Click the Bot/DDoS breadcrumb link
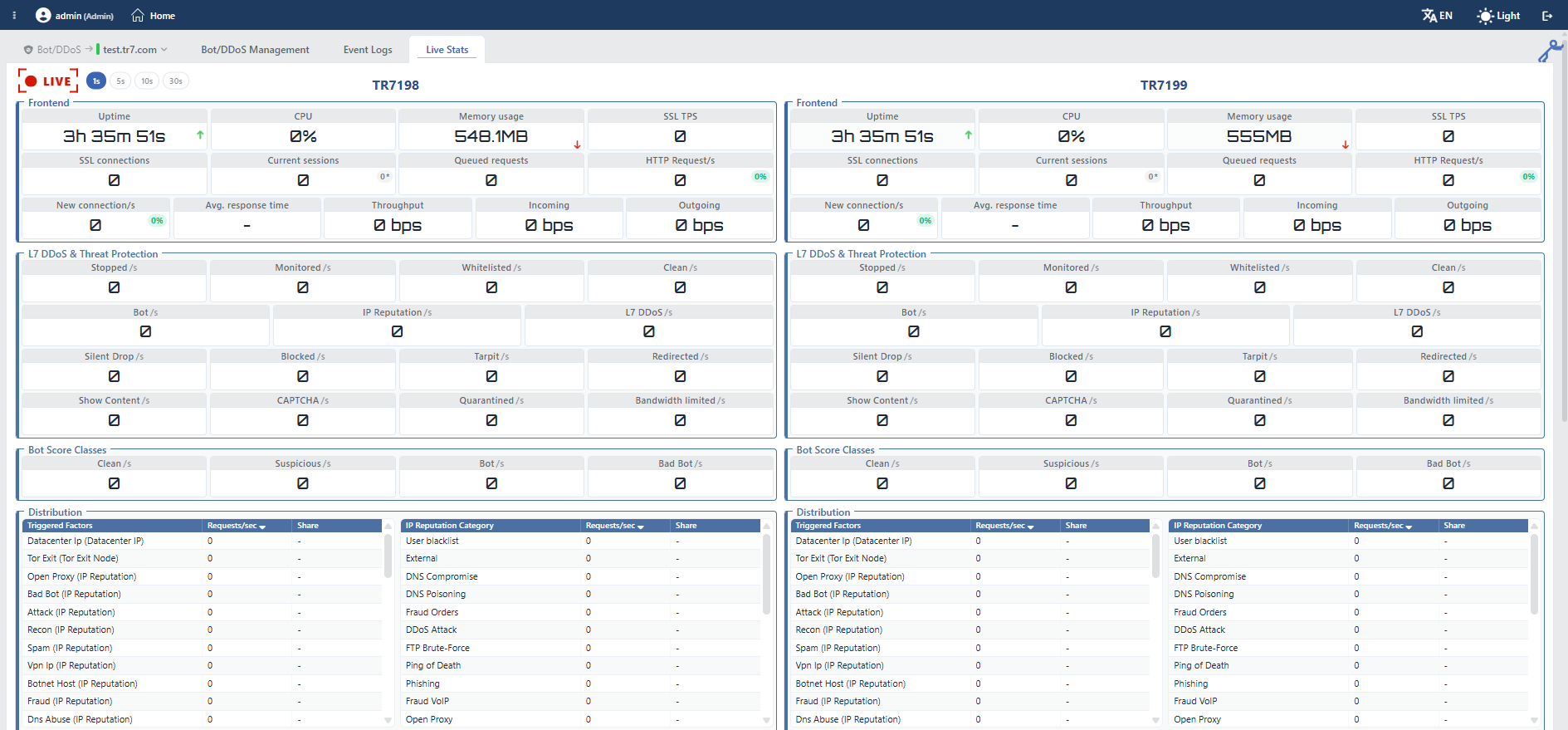This screenshot has height=730, width=1568. click(x=59, y=50)
